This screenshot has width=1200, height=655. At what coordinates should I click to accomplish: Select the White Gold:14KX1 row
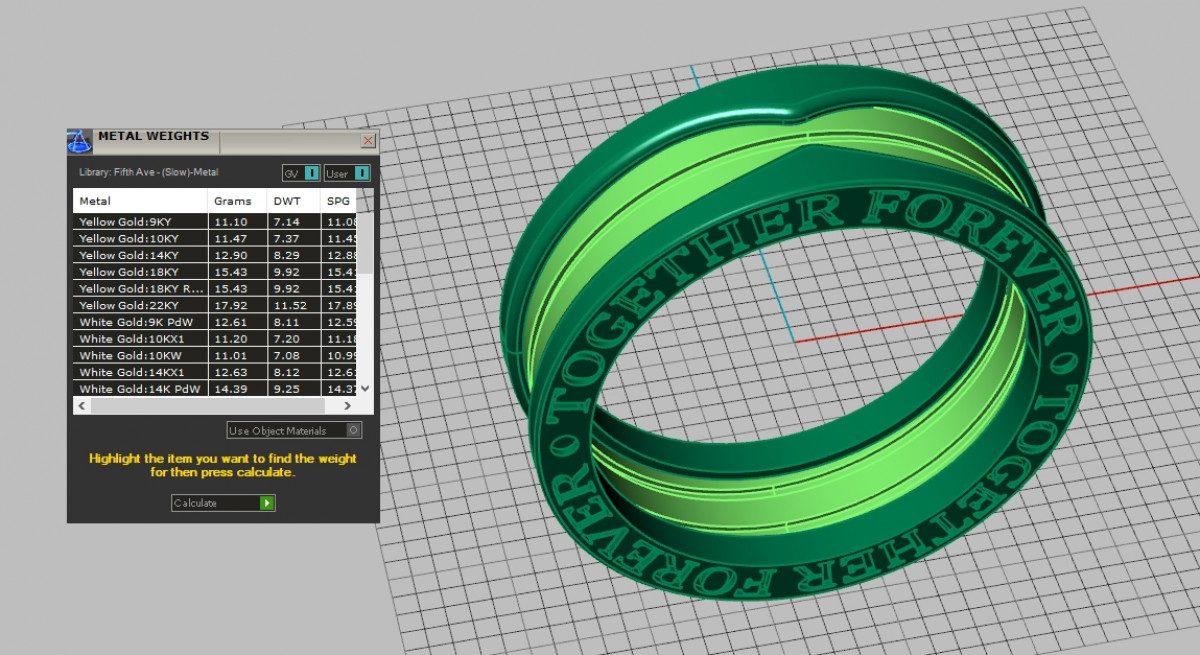pyautogui.click(x=140, y=372)
